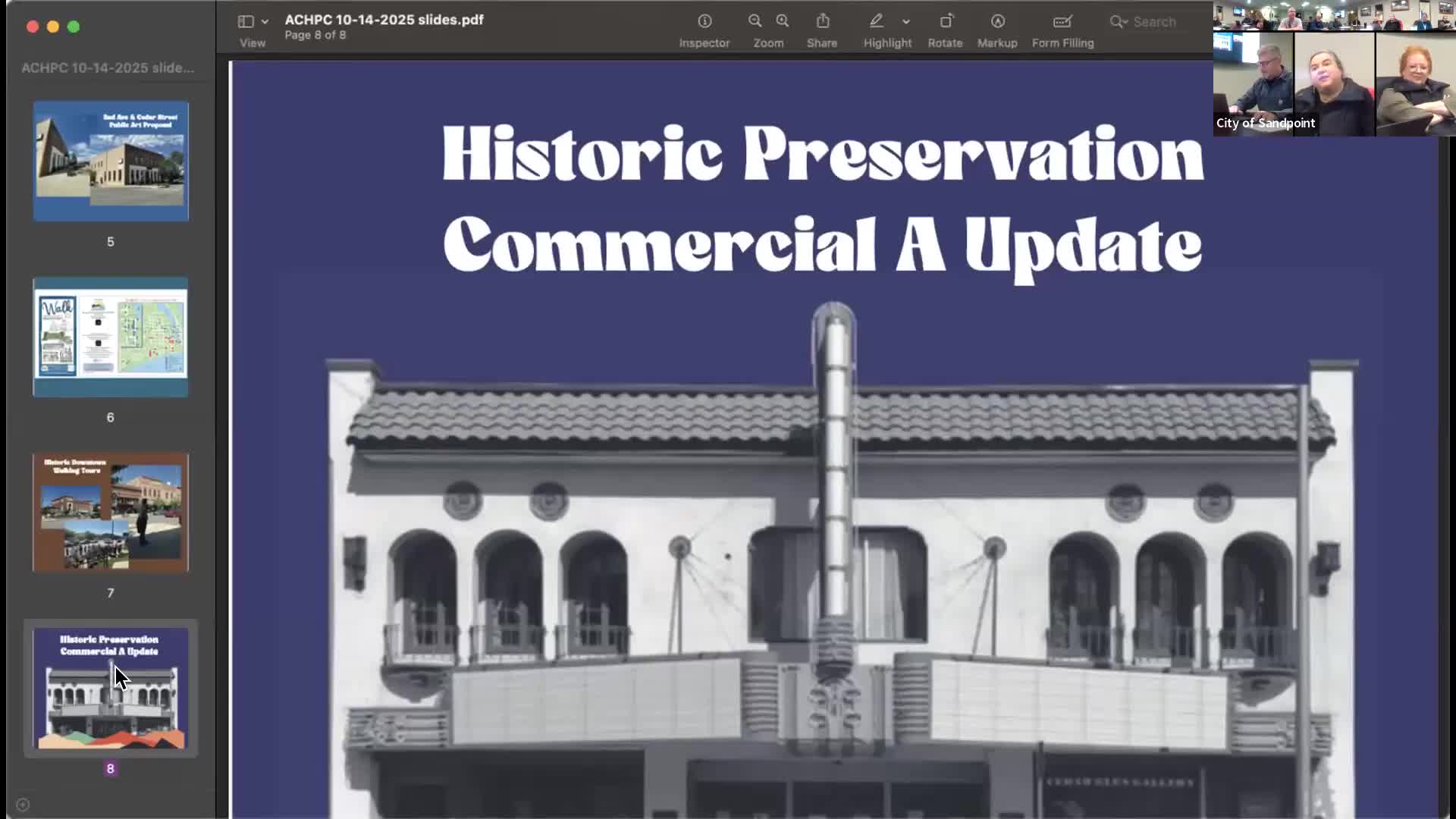This screenshot has height=819, width=1456.
Task: Click the add button at sidebar bottom
Action: (22, 805)
